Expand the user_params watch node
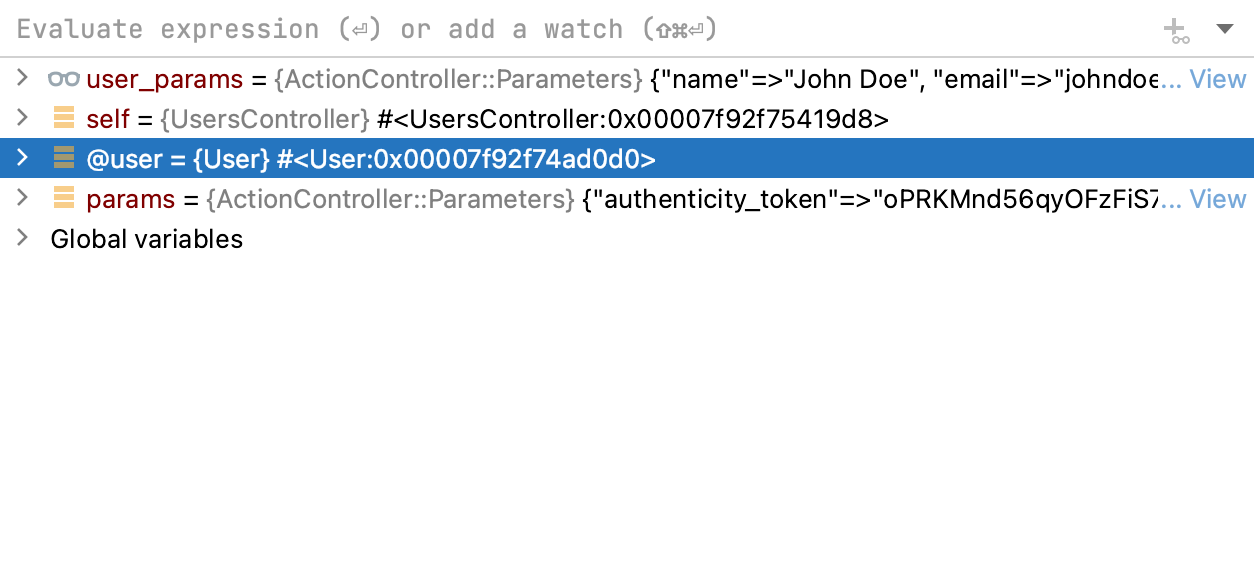This screenshot has width=1254, height=586. [22, 78]
